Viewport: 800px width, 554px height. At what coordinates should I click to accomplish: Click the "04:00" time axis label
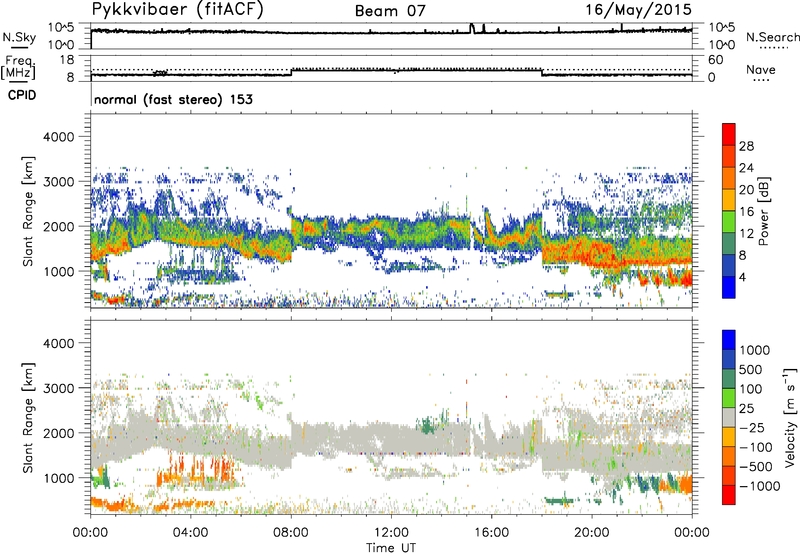(x=191, y=533)
